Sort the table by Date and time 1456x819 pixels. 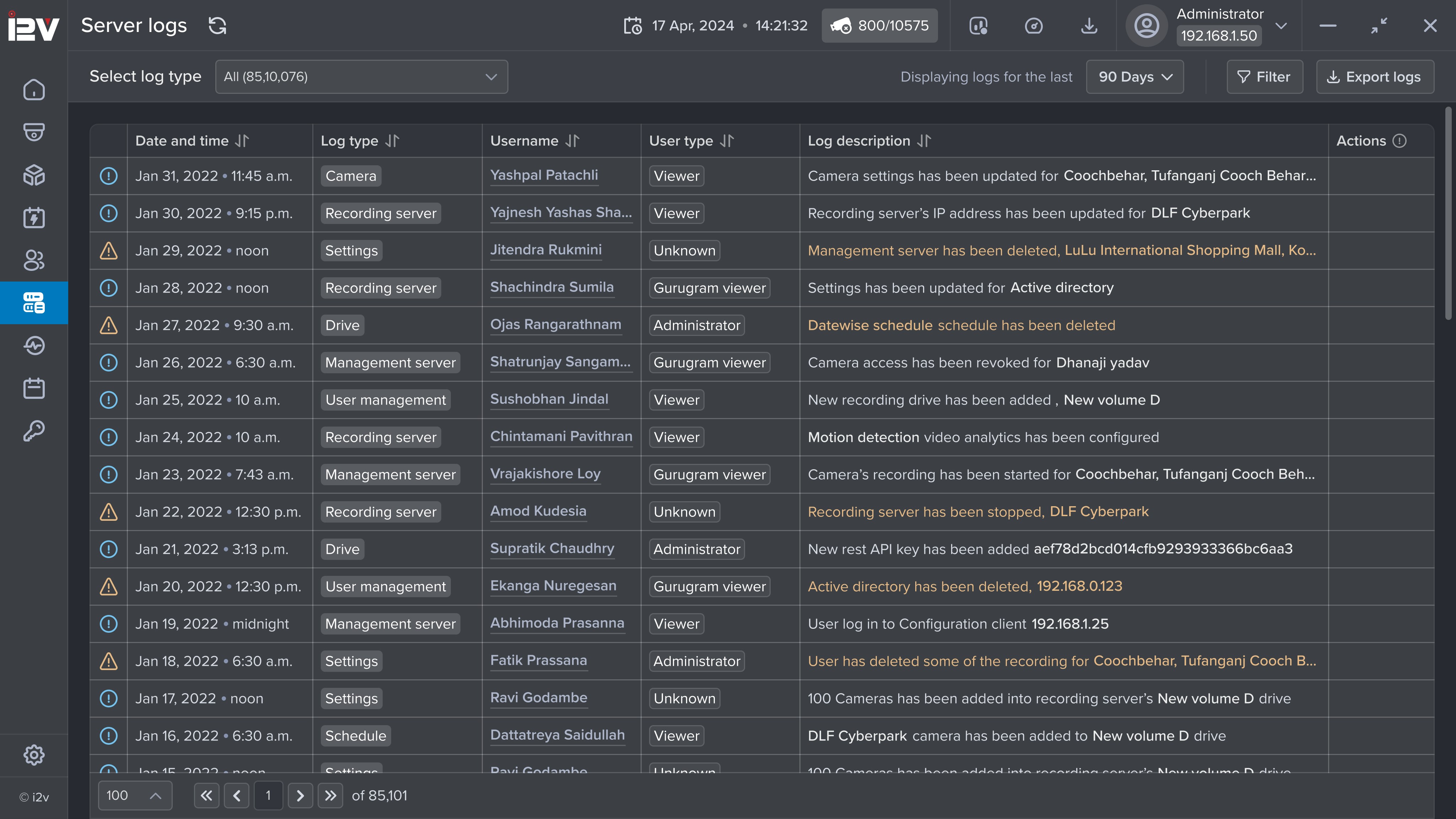[x=242, y=141]
